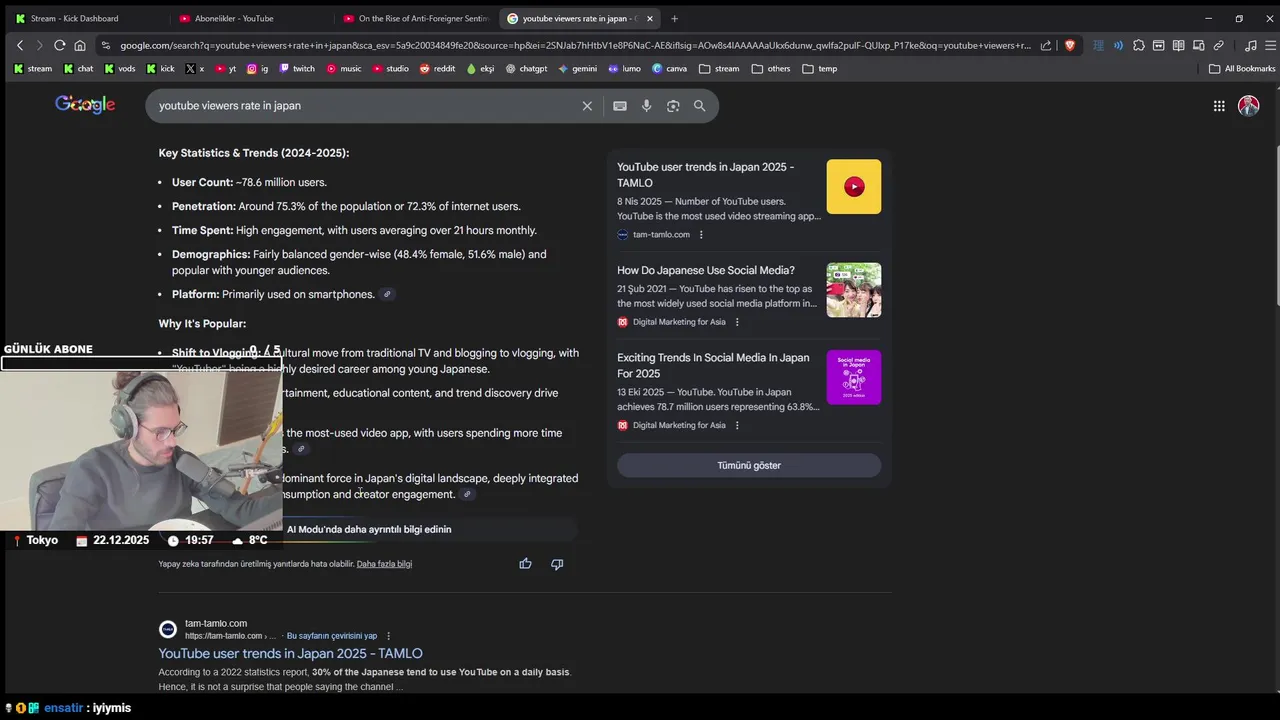
Task: Click AI Modu'nda daha ayrıntılı bilgi edinin
Action: [369, 530]
